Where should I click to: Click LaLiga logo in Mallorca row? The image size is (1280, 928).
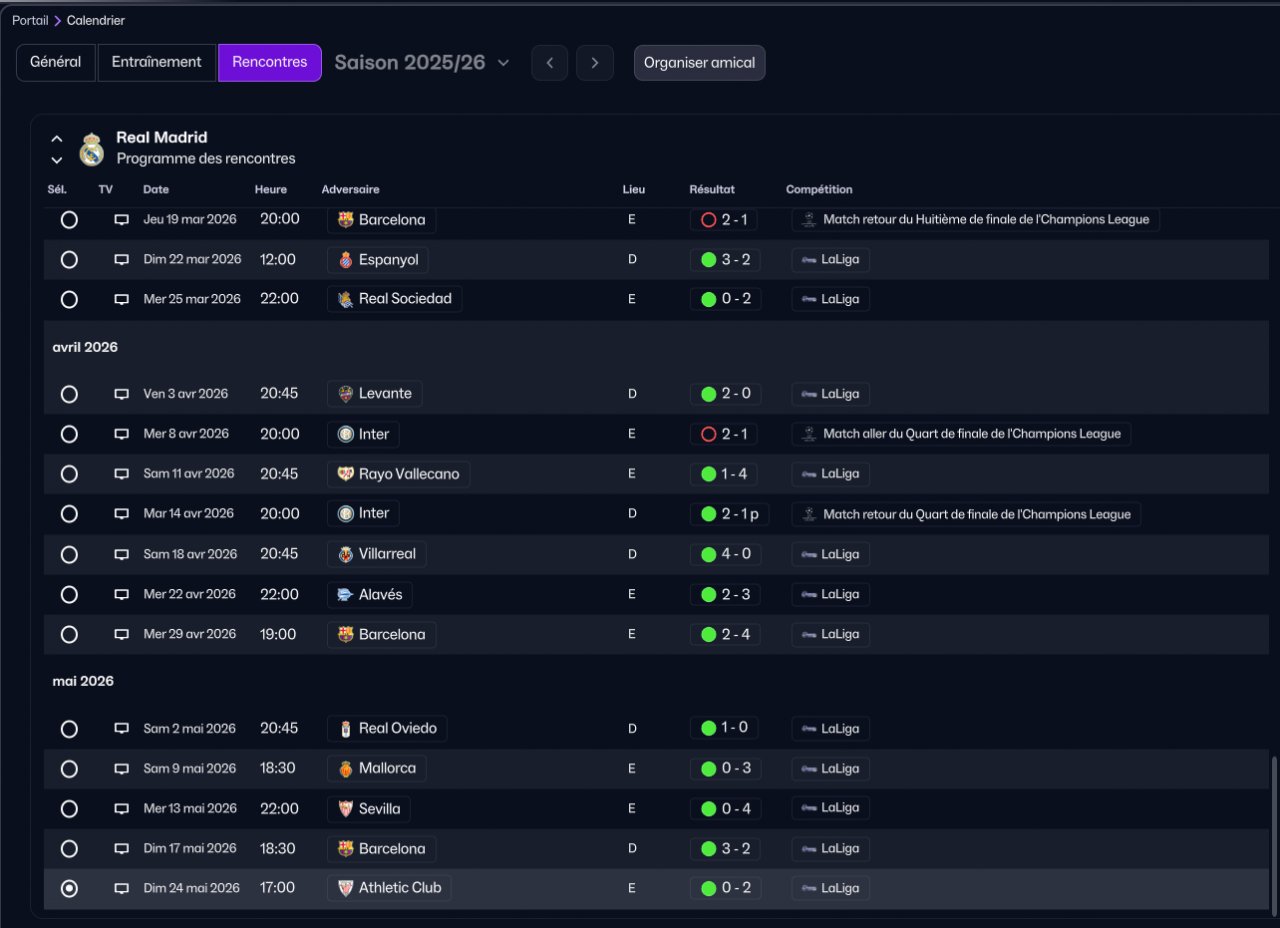tap(808, 769)
